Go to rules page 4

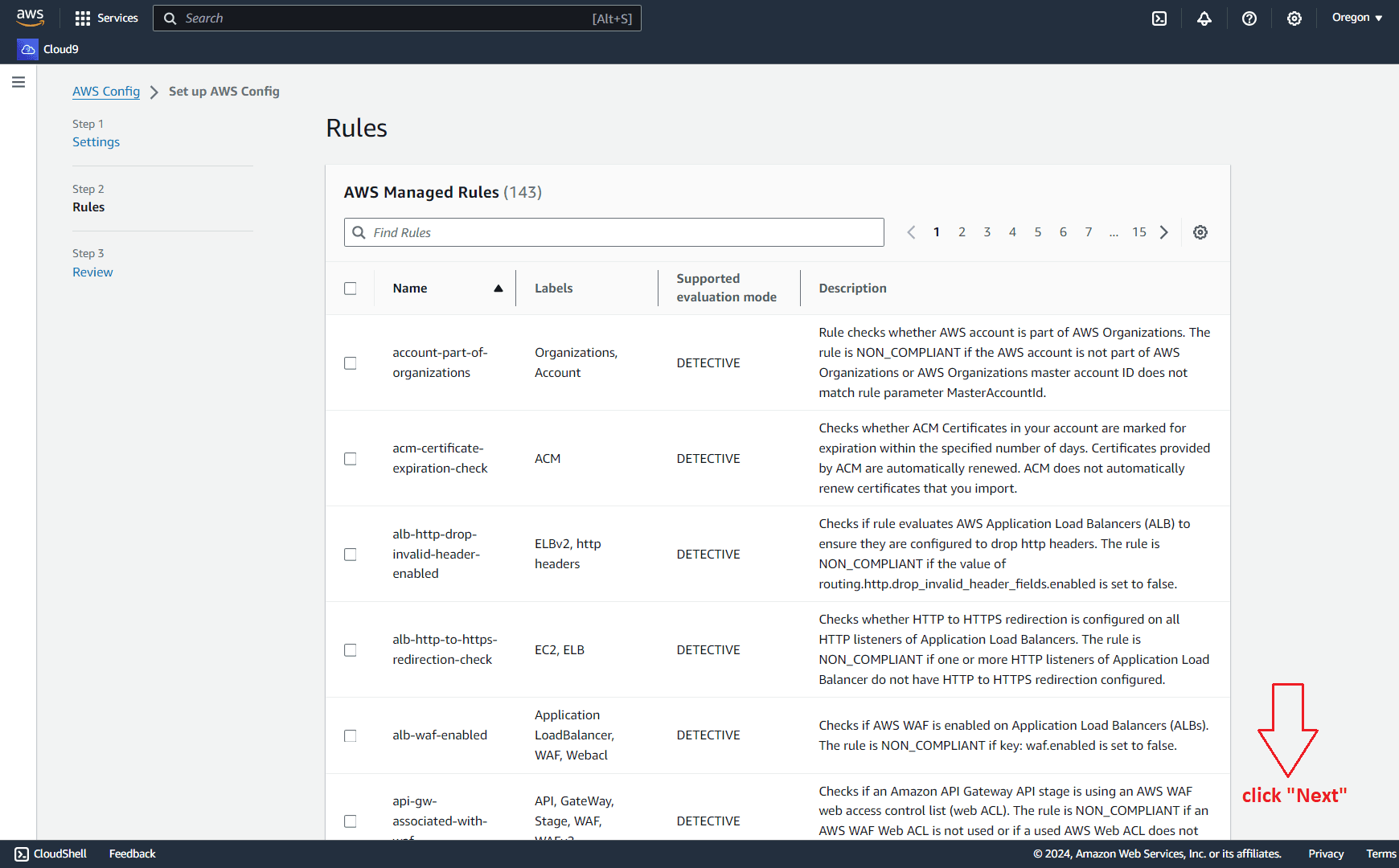pyautogui.click(x=1012, y=232)
